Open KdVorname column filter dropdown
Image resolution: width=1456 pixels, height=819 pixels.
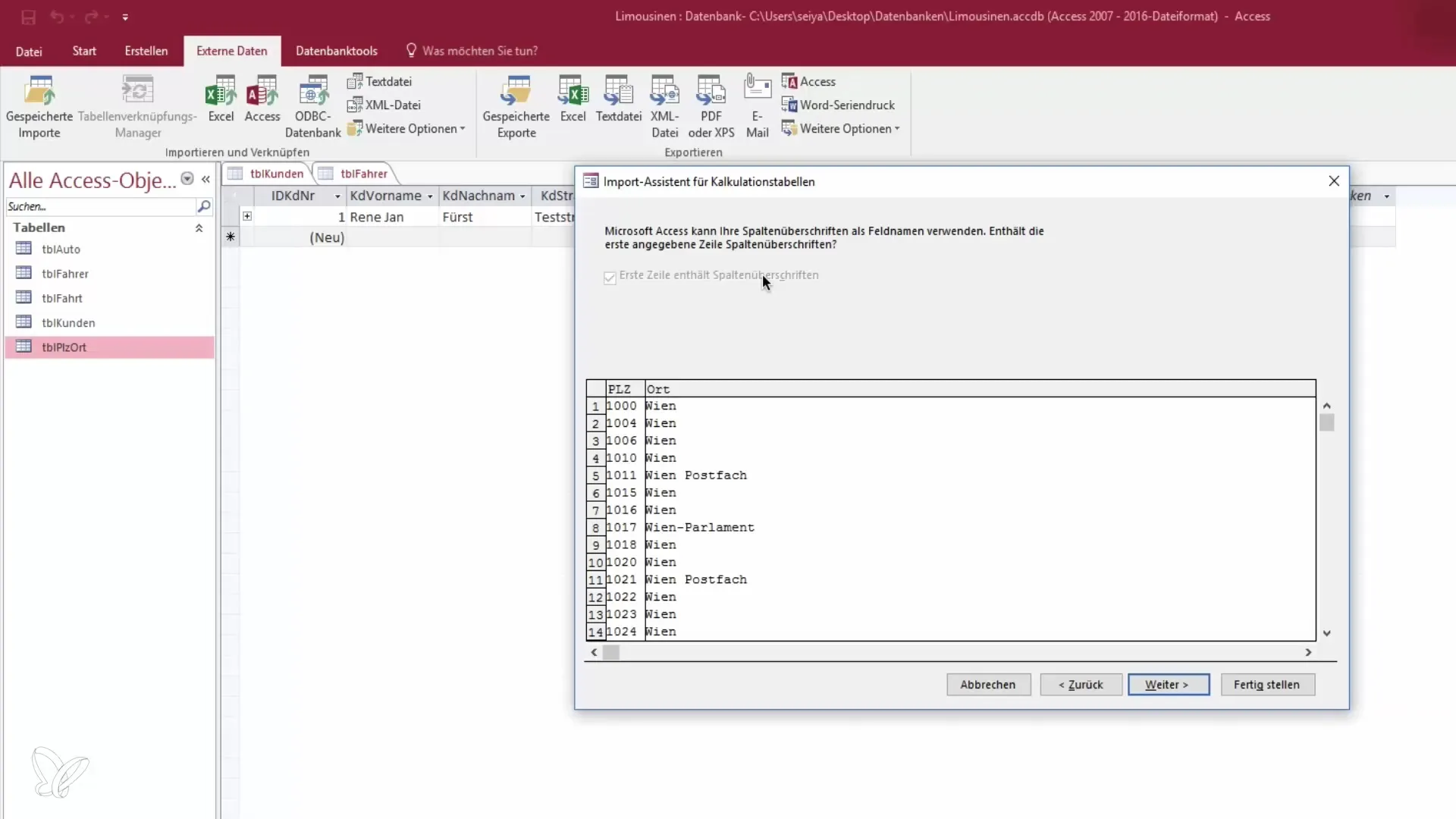point(430,196)
